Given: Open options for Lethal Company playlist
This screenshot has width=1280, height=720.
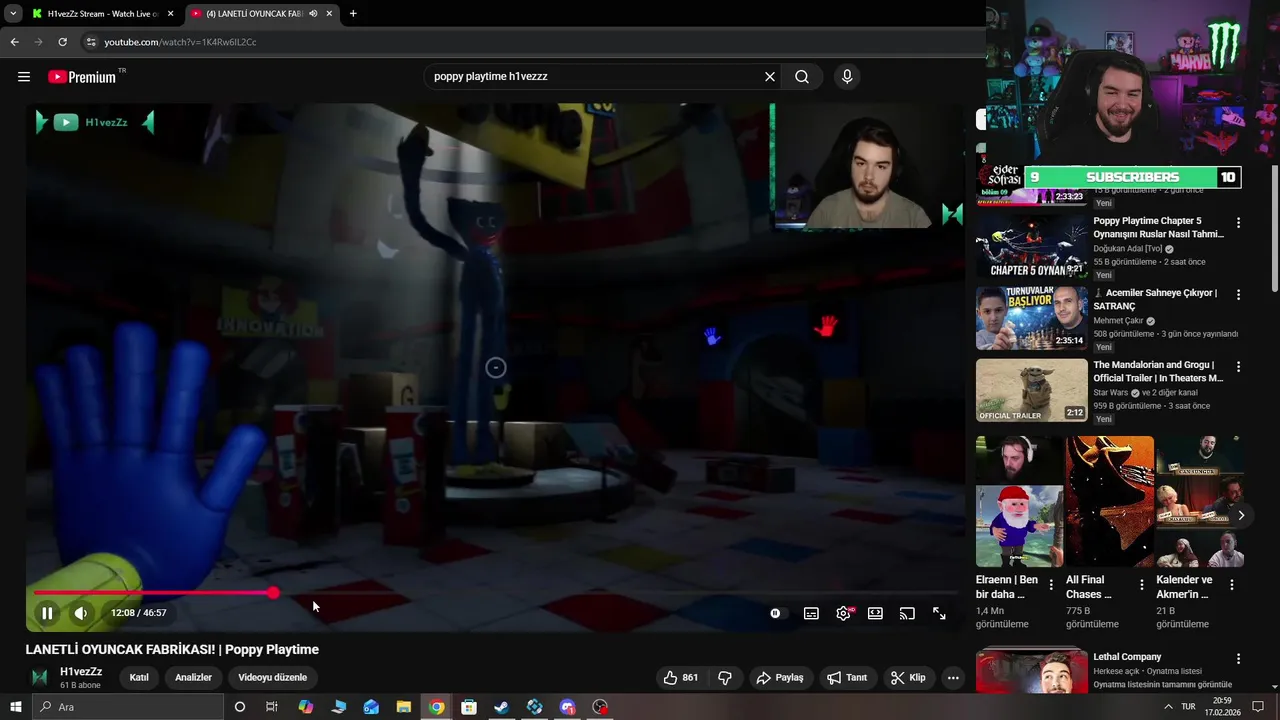Looking at the screenshot, I should tap(1238, 659).
